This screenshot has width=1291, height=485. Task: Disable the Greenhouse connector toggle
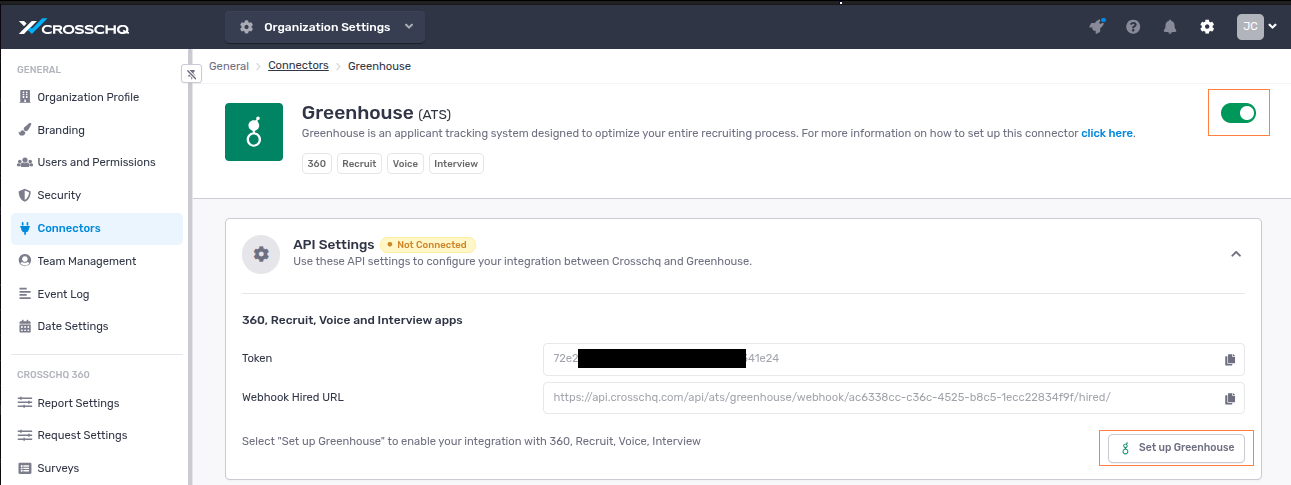pyautogui.click(x=1239, y=113)
